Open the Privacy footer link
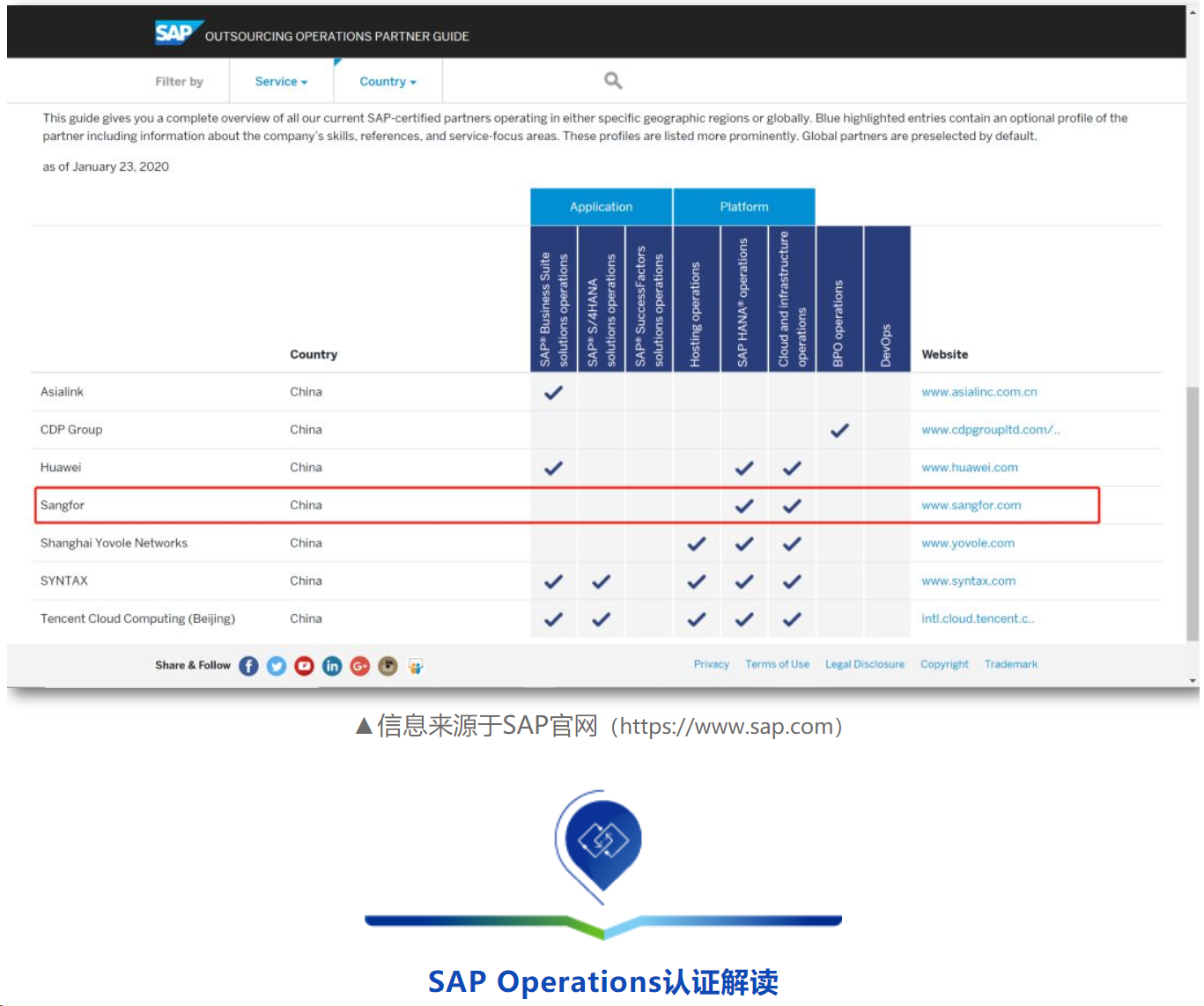1204x1006 pixels. 712,664
